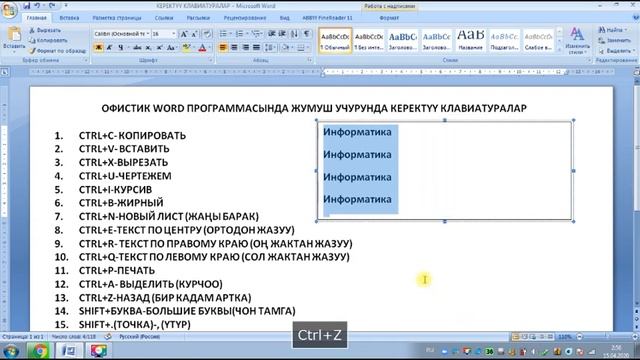Toggle show paragraph marks ¶
The image size is (640, 360).
pos(307,34)
